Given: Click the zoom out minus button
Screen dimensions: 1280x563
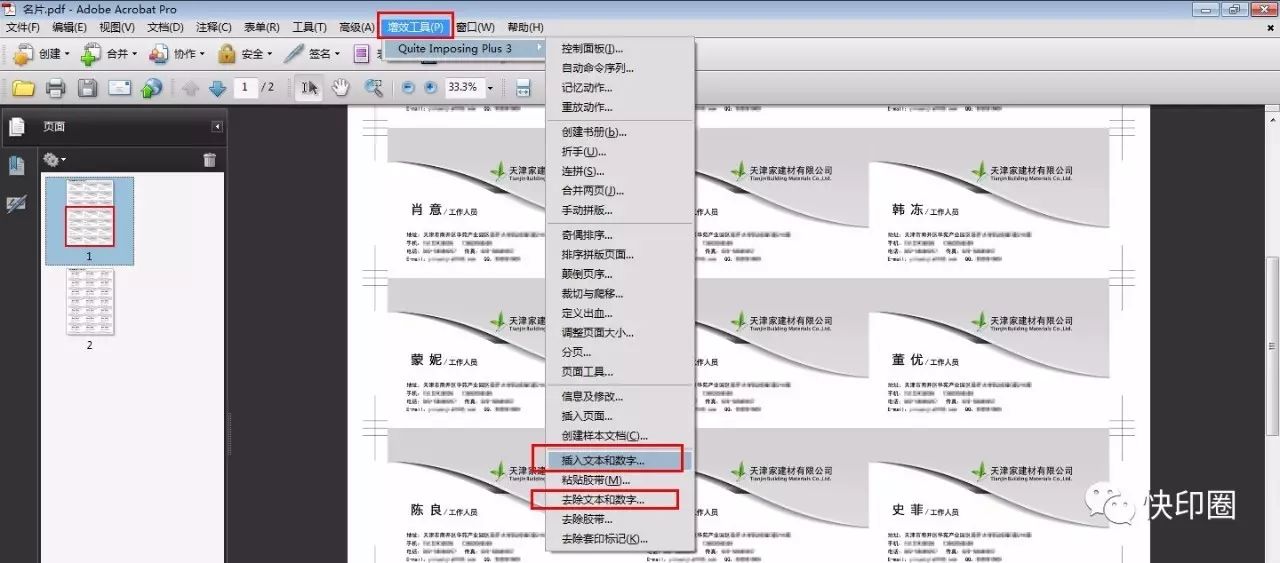Looking at the screenshot, I should (x=408, y=87).
